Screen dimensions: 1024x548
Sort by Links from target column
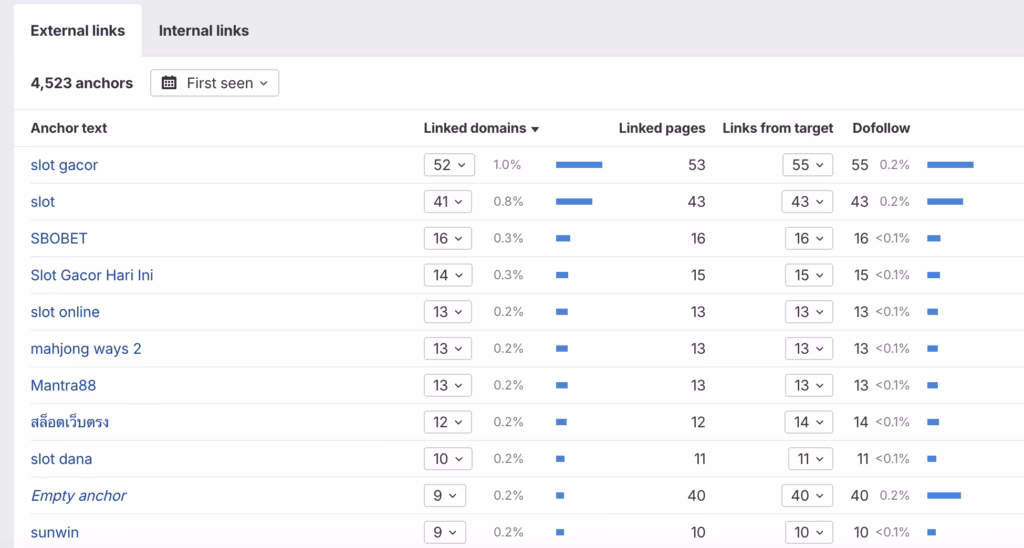tap(777, 128)
